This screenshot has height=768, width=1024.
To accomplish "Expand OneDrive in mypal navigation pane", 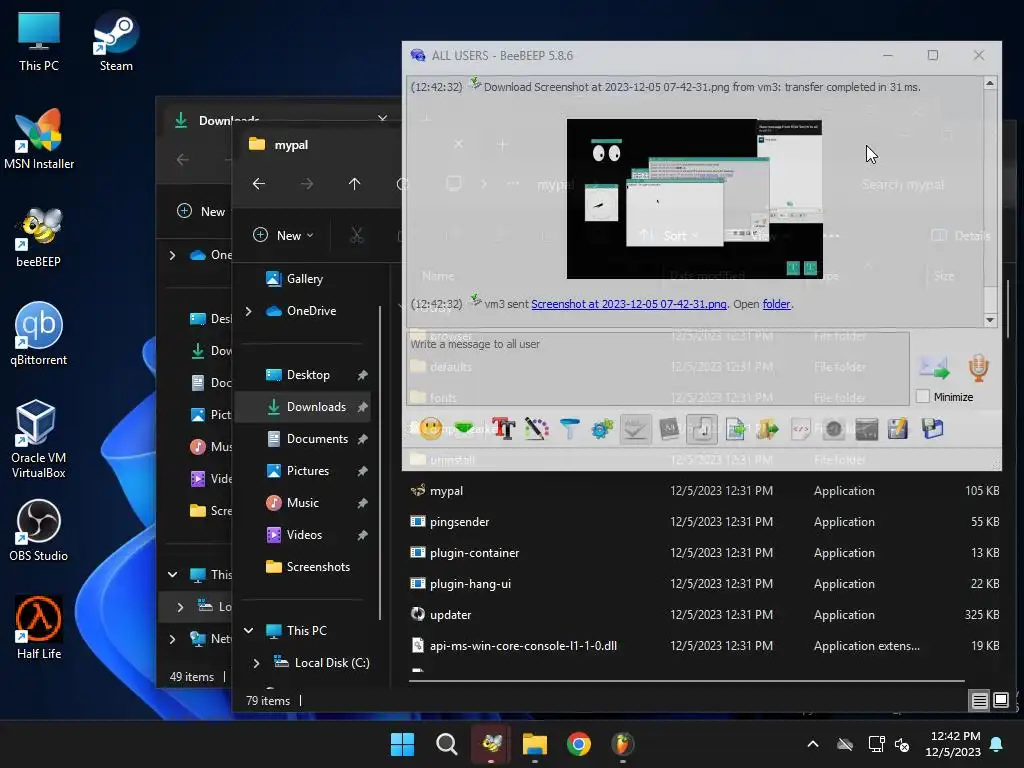I will pyautogui.click(x=248, y=311).
